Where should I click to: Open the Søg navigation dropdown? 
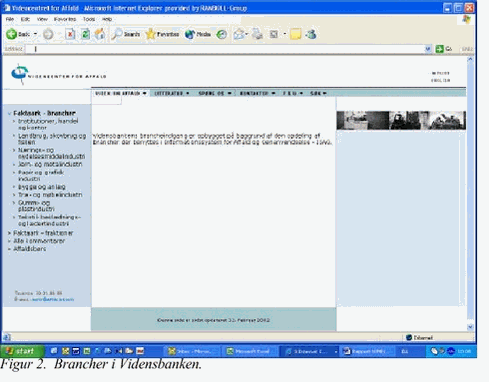tap(318, 93)
